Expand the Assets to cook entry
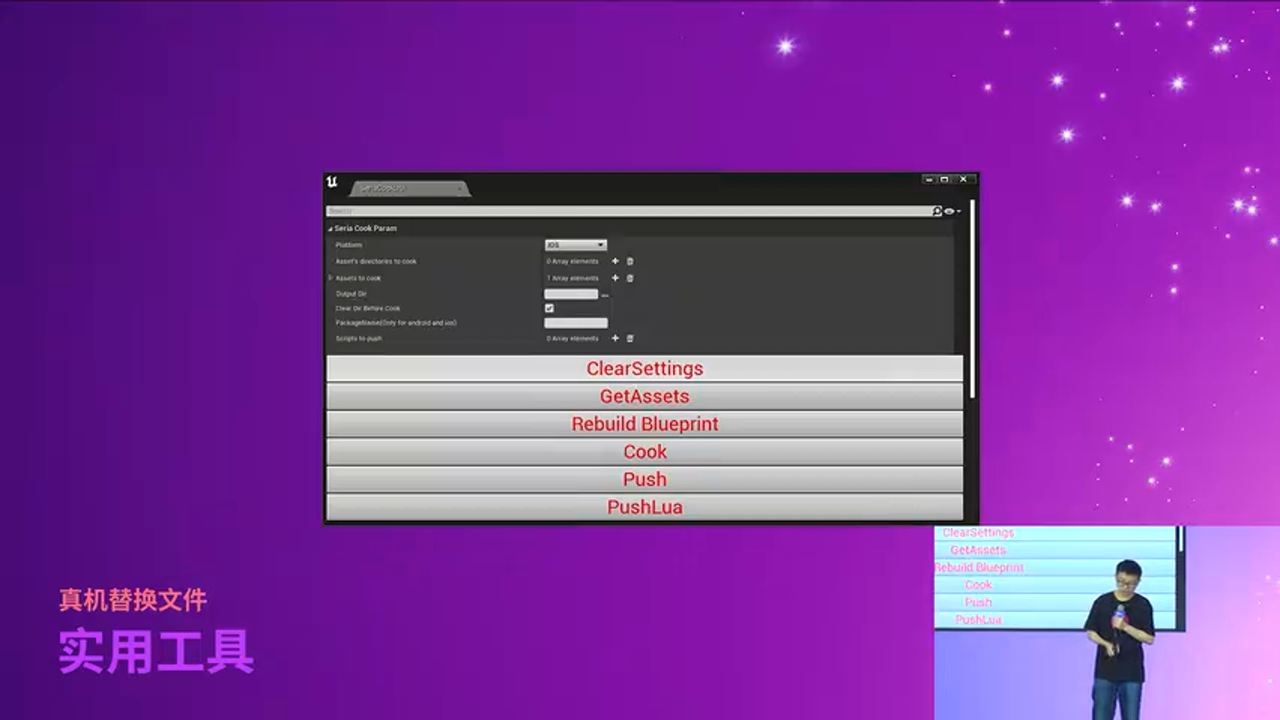This screenshot has height=720, width=1280. 330,278
